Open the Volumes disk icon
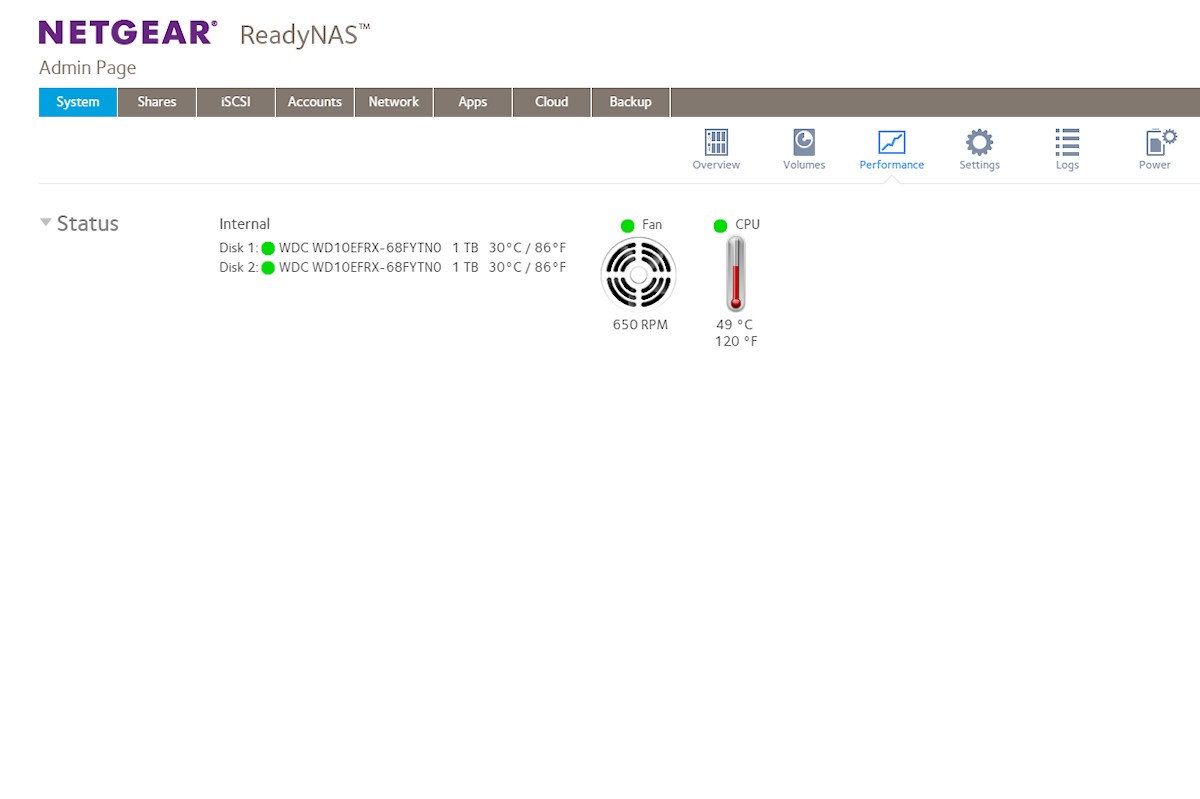This screenshot has height=799, width=1200. pos(804,142)
